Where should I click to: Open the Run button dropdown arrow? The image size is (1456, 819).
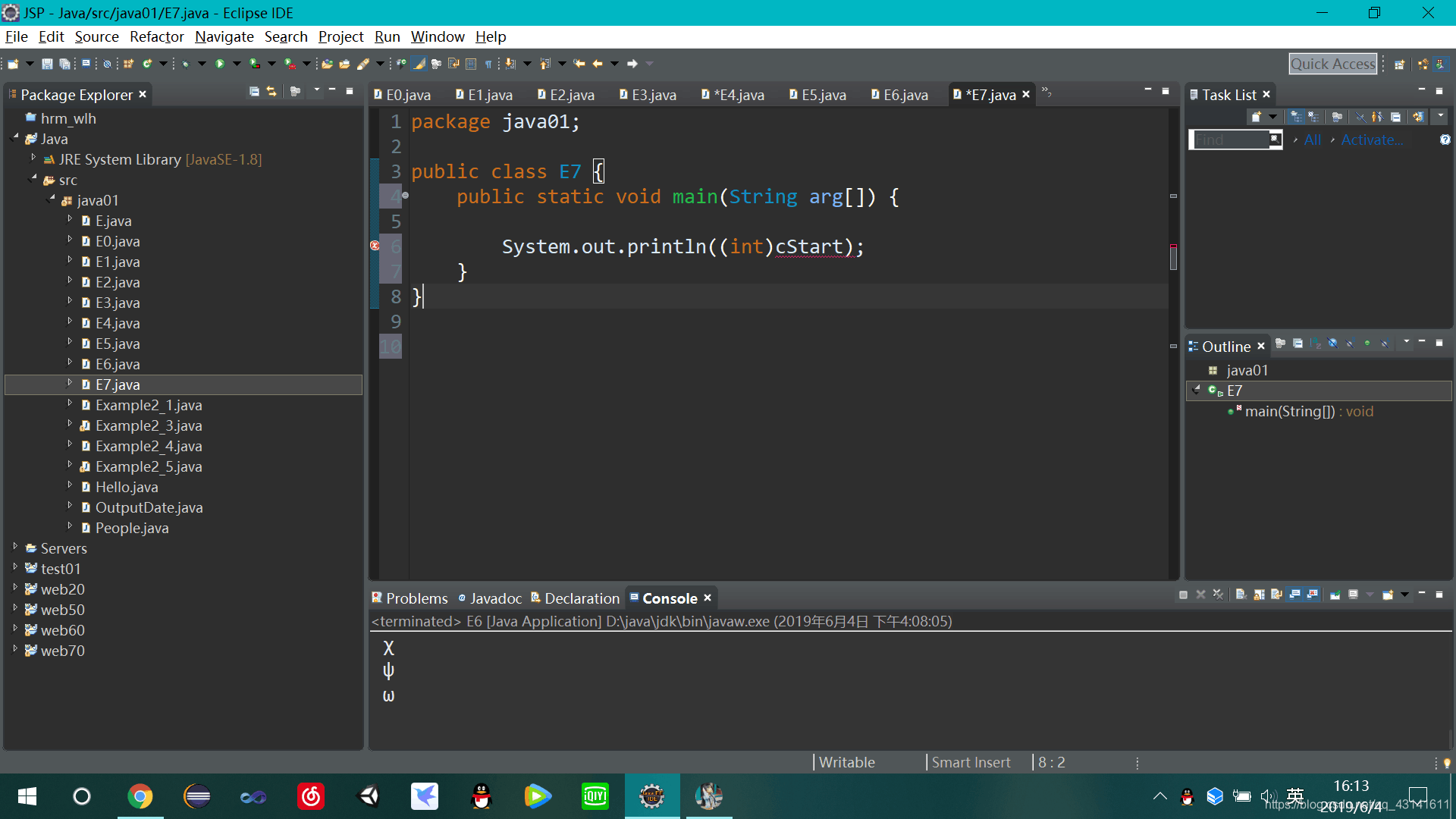(237, 64)
